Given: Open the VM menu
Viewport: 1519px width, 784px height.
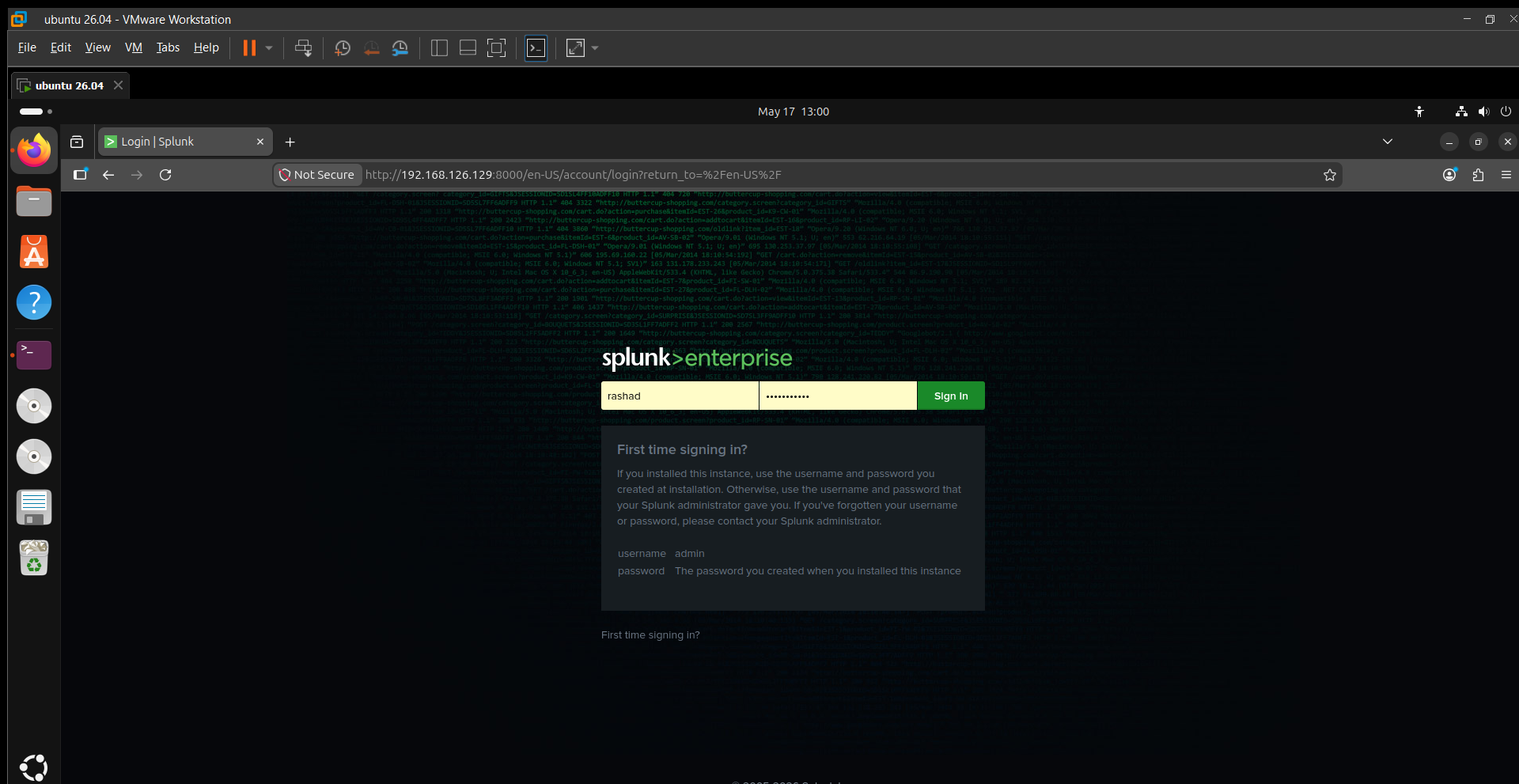Looking at the screenshot, I should [x=134, y=47].
